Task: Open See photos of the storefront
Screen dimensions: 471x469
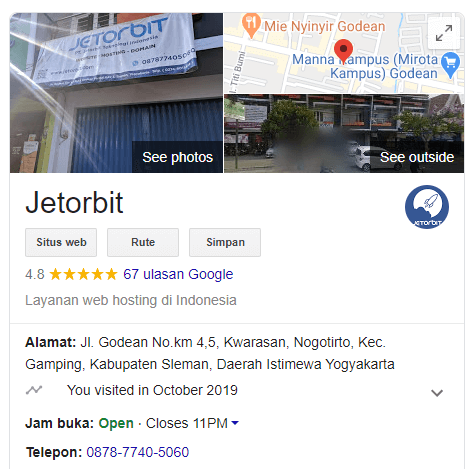Action: (178, 157)
